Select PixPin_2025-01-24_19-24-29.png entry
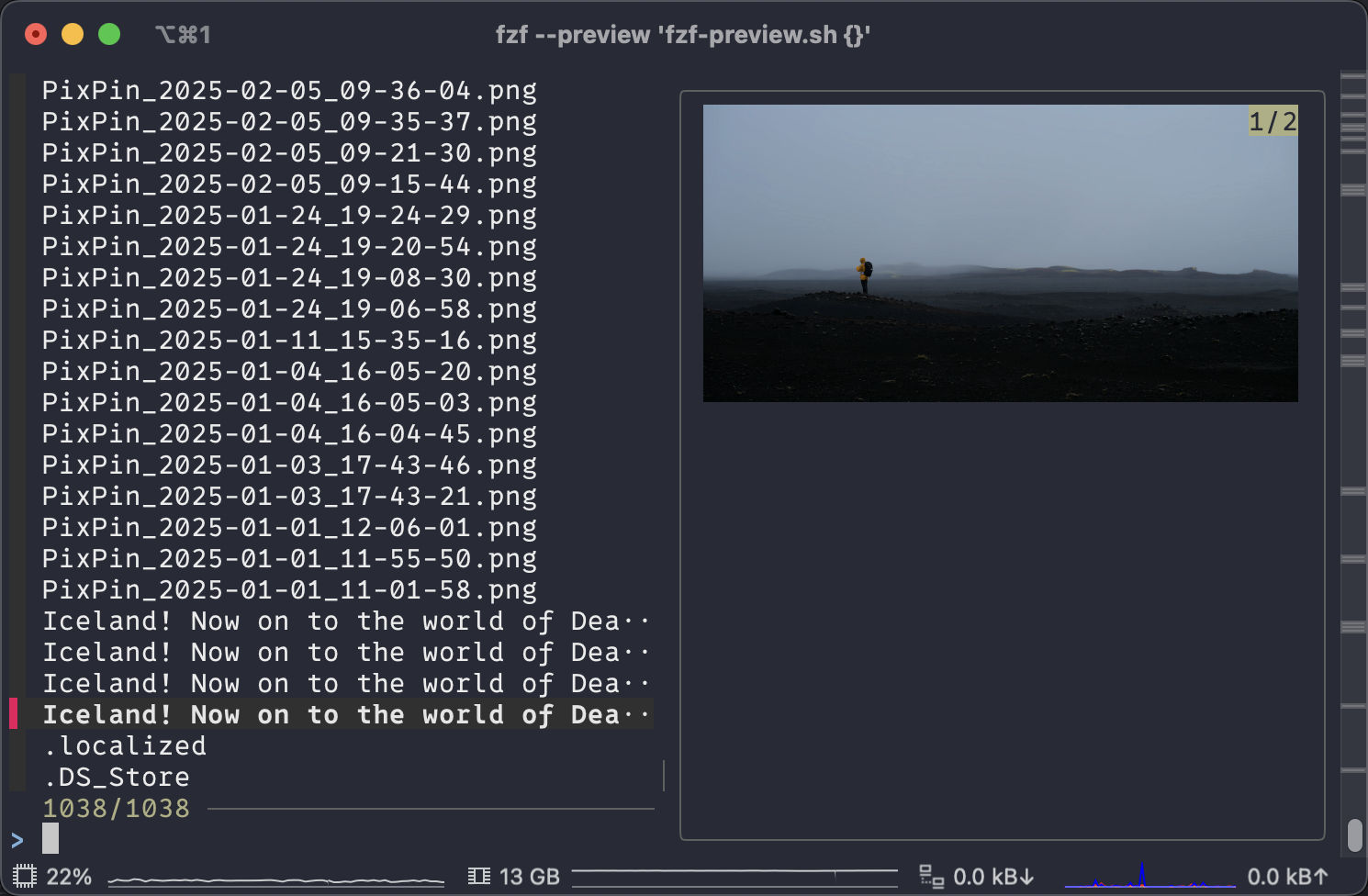Image resolution: width=1368 pixels, height=896 pixels. 289,215
